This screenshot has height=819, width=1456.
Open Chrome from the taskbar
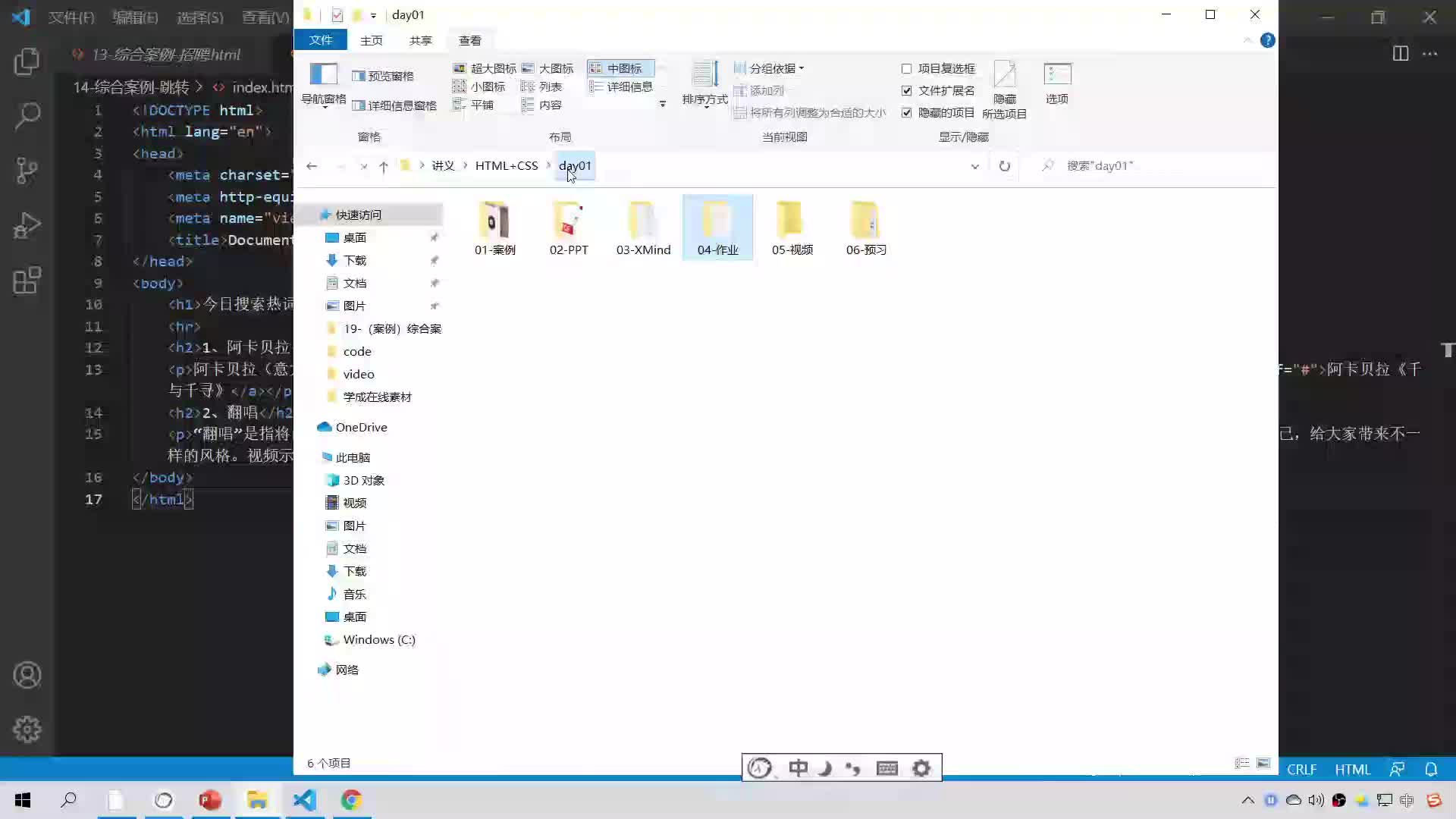pyautogui.click(x=351, y=800)
